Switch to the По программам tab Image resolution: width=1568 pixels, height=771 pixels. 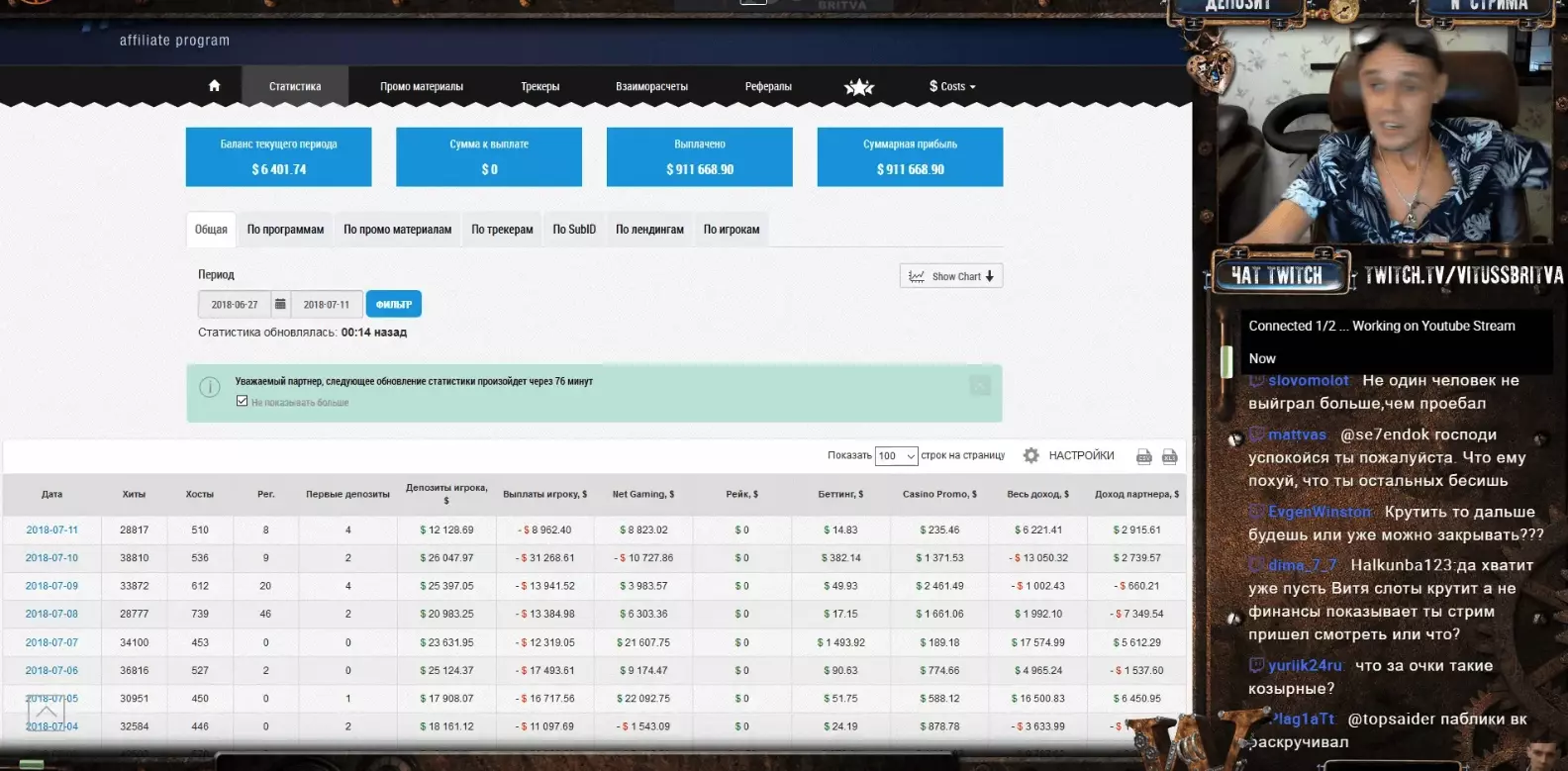(x=285, y=230)
